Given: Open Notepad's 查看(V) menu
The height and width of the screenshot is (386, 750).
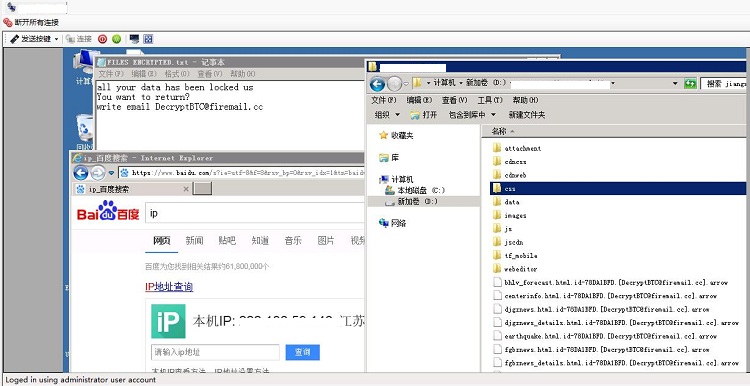Looking at the screenshot, I should [210, 74].
